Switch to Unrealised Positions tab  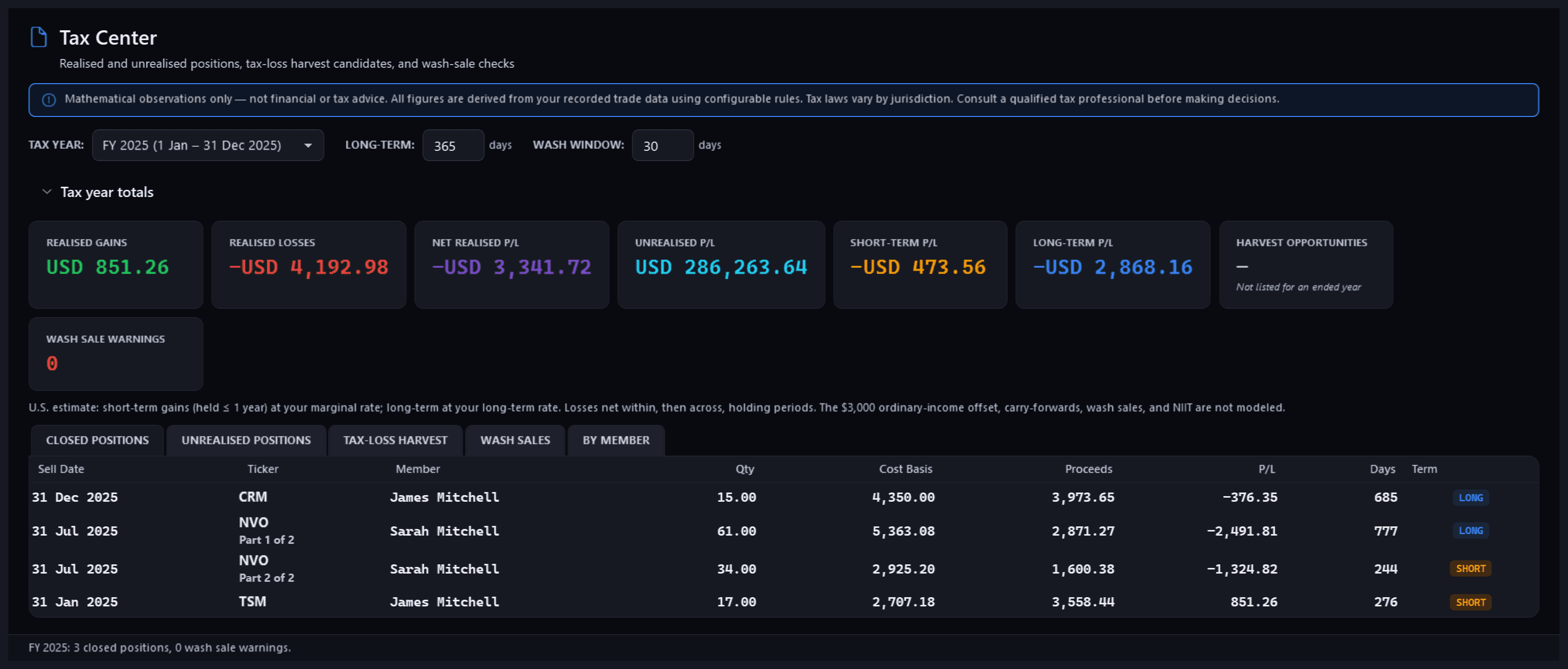click(246, 440)
